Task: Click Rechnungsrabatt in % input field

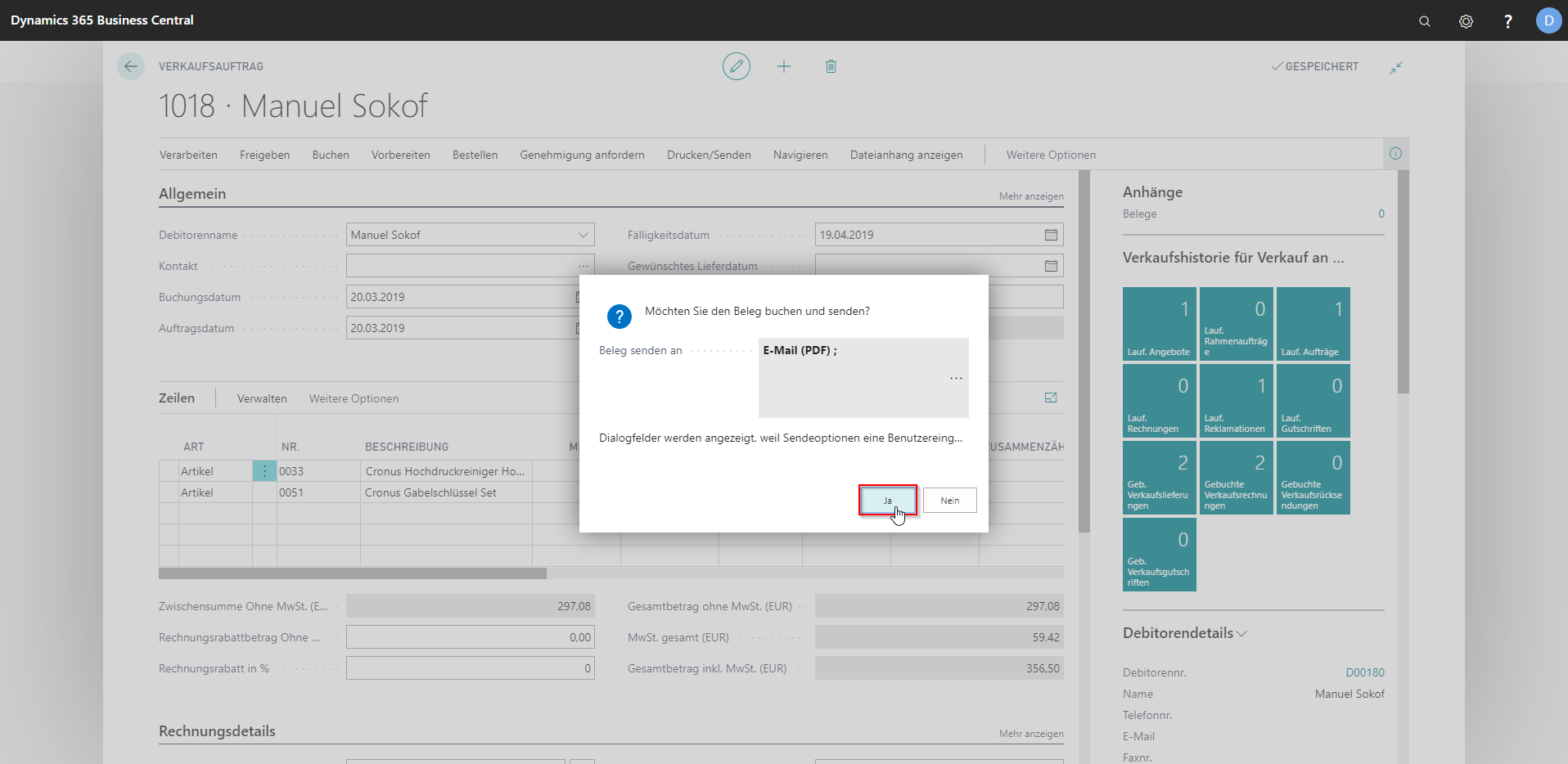Action: 471,668
